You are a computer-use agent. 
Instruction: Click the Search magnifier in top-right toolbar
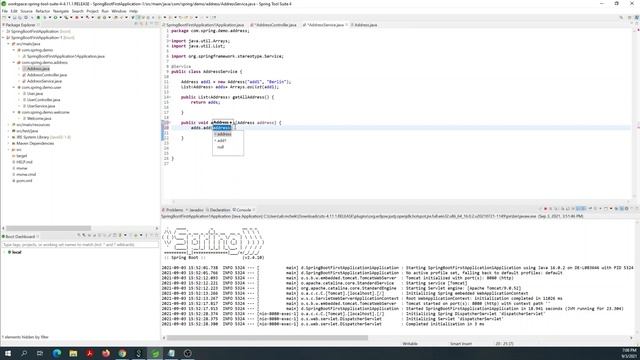[621, 18]
